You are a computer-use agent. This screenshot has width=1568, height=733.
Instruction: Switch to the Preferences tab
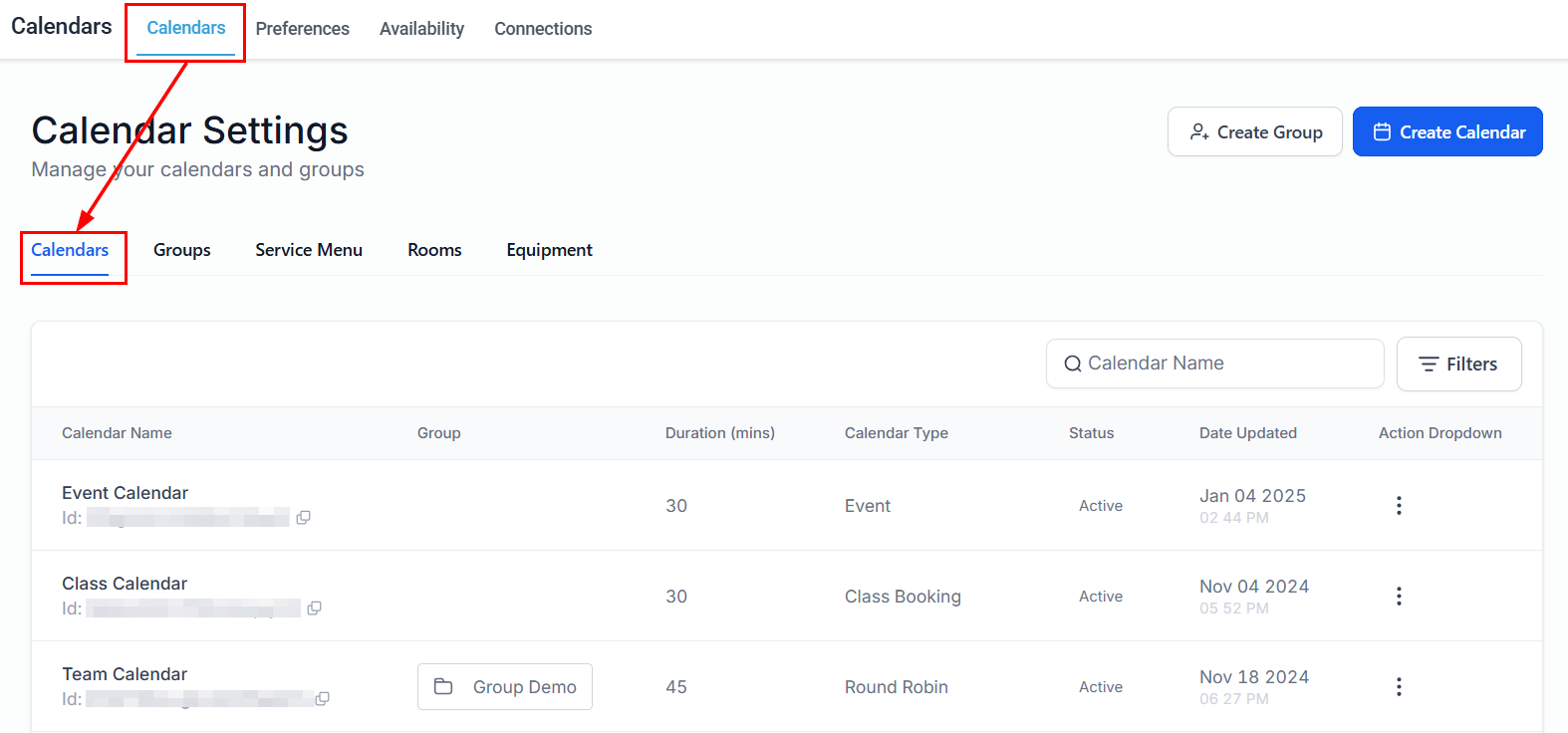click(302, 29)
